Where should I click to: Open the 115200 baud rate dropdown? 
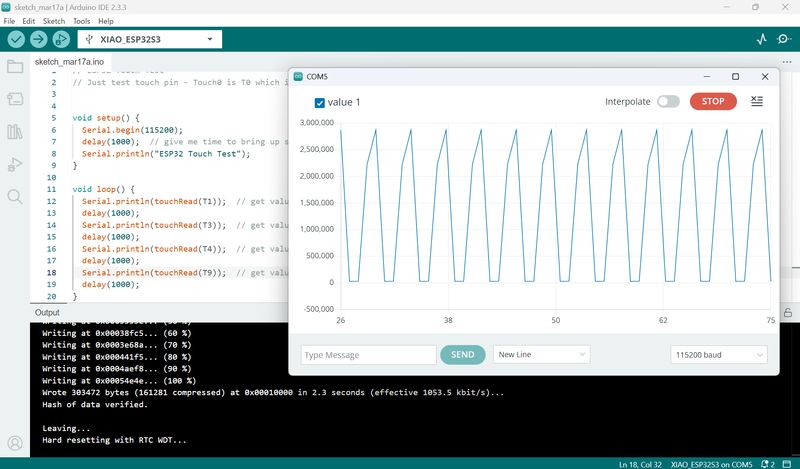(719, 355)
